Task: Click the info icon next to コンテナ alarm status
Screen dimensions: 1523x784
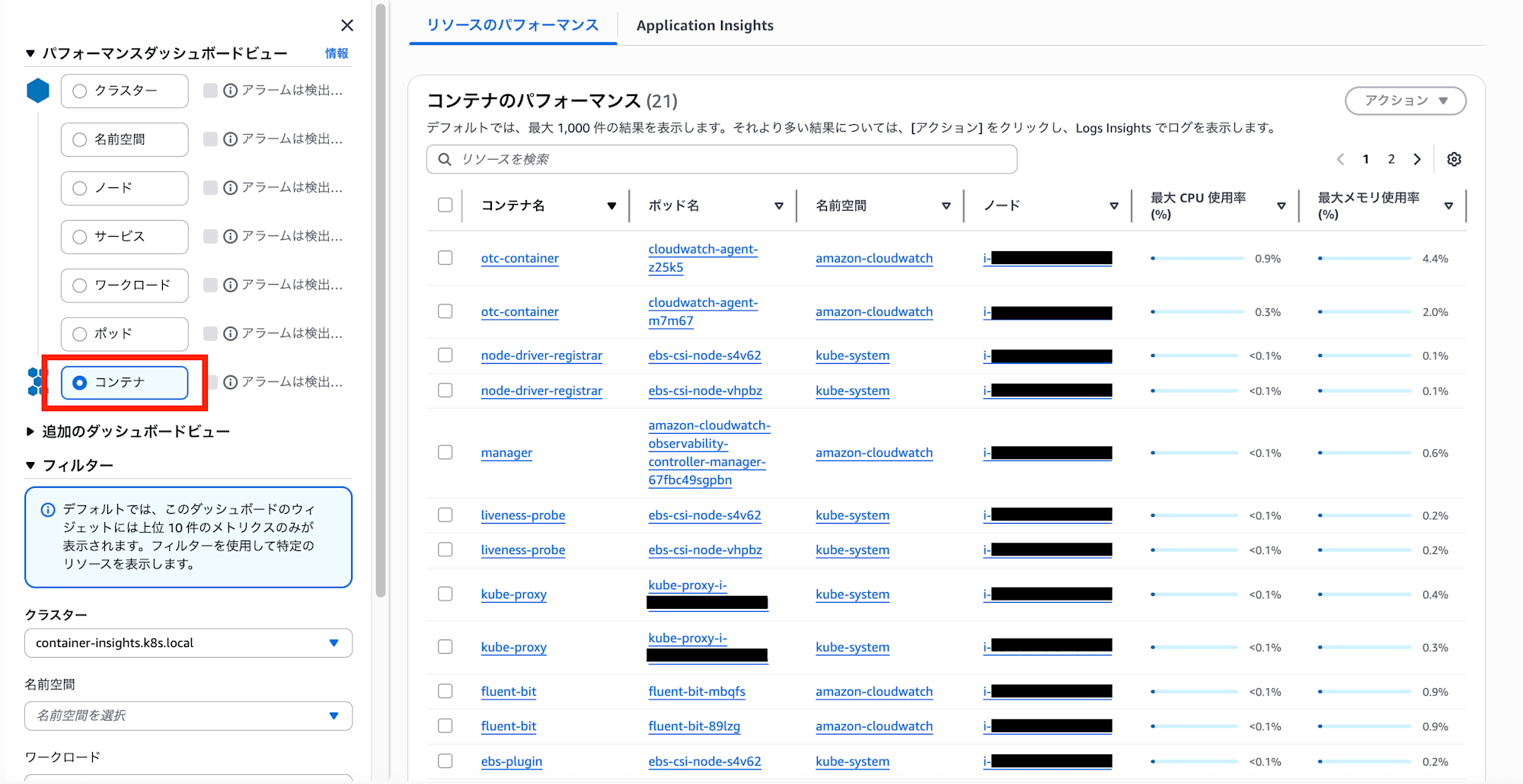Action: point(231,382)
